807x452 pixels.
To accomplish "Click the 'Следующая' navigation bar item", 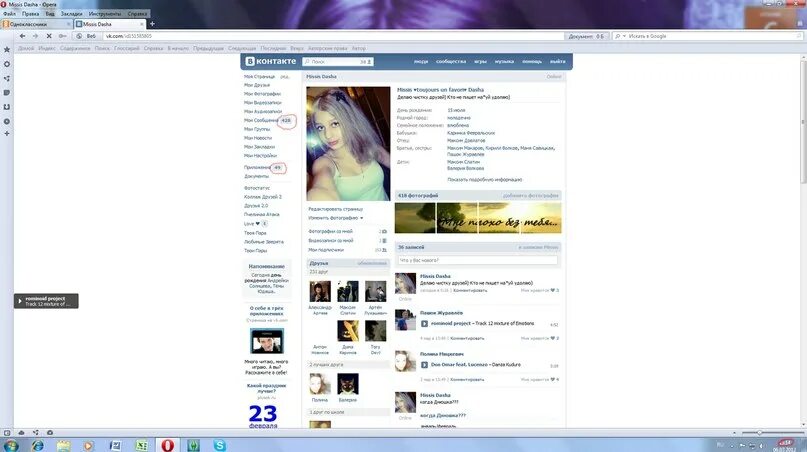I will click(242, 48).
